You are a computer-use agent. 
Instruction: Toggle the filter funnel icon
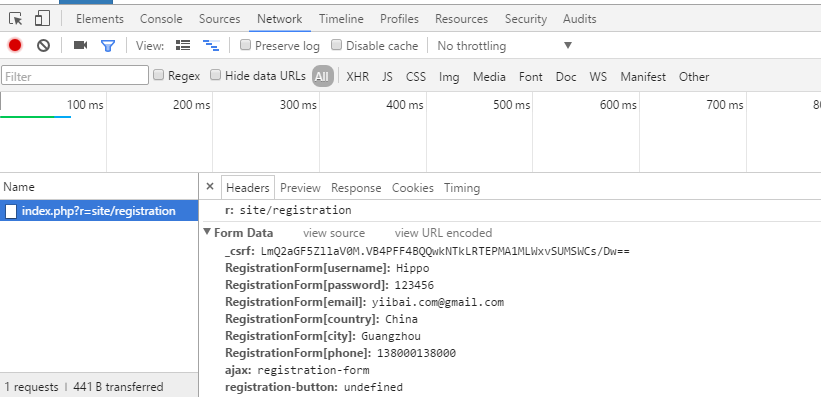pyautogui.click(x=108, y=46)
